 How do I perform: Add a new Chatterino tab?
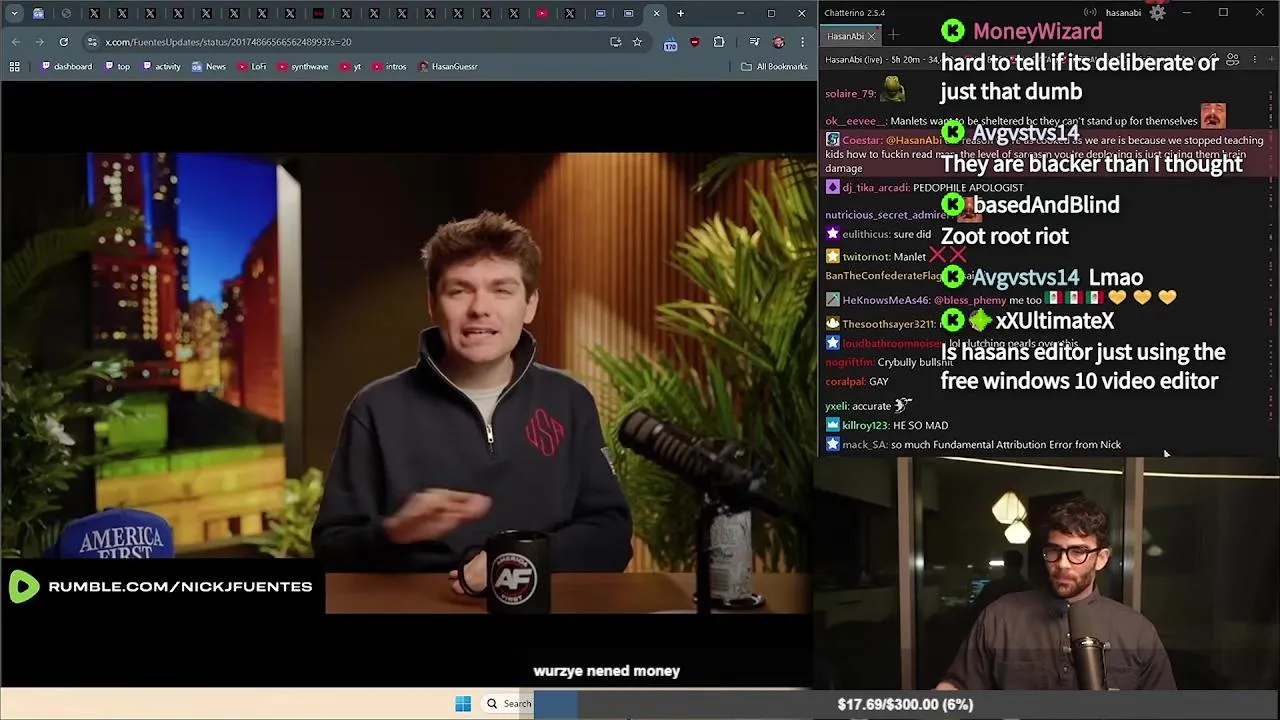tap(893, 35)
